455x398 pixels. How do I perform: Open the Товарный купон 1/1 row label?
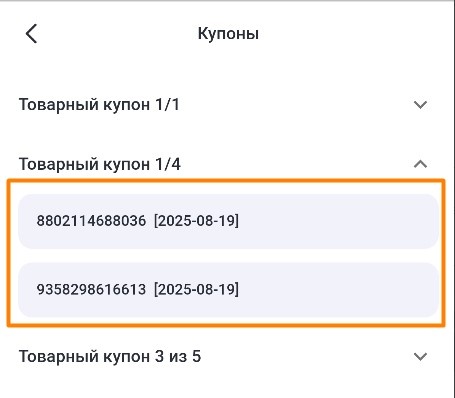[99, 105]
